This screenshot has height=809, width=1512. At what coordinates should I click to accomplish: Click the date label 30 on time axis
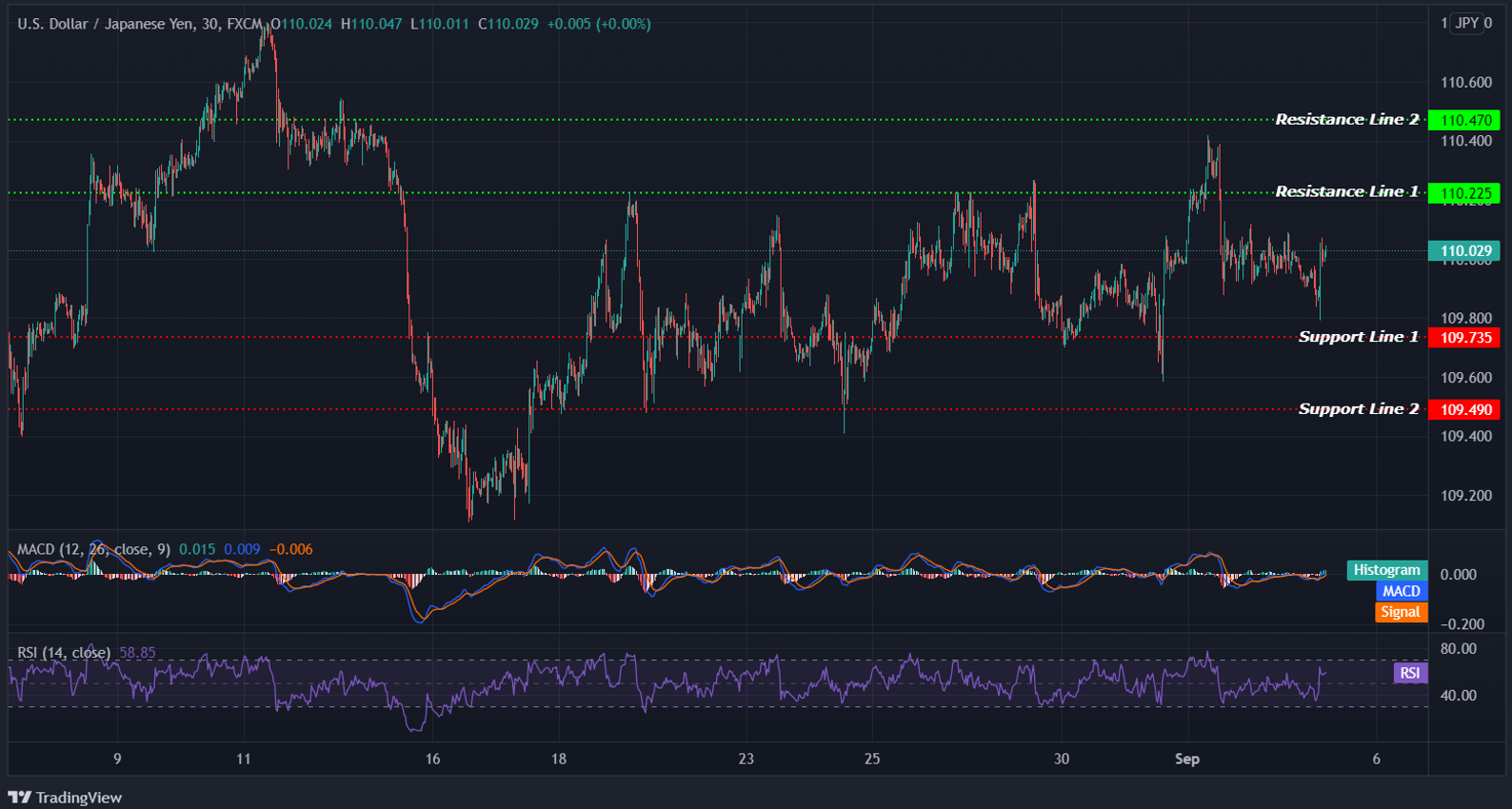point(1062,759)
